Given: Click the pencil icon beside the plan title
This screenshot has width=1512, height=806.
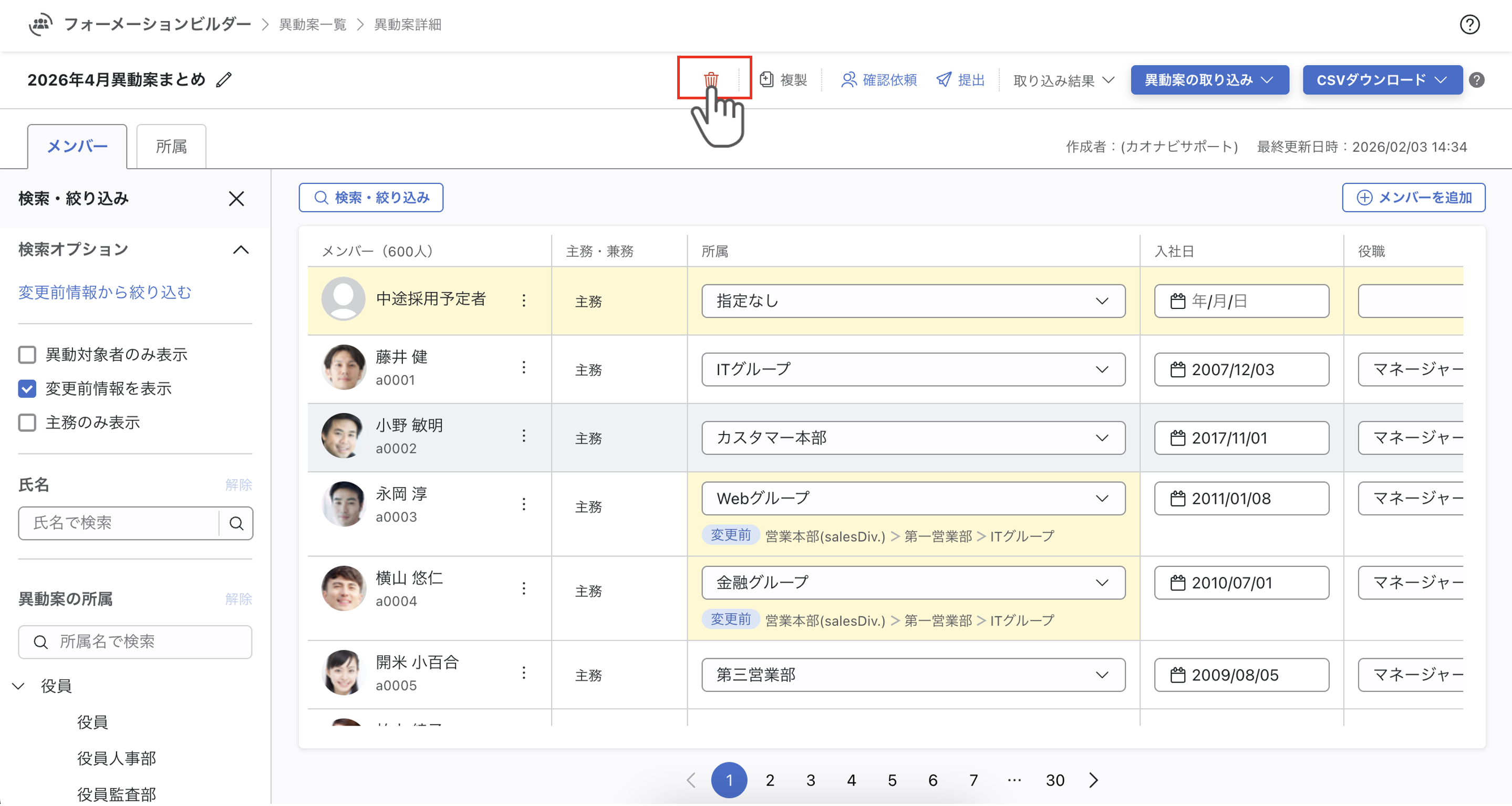Looking at the screenshot, I should (224, 79).
